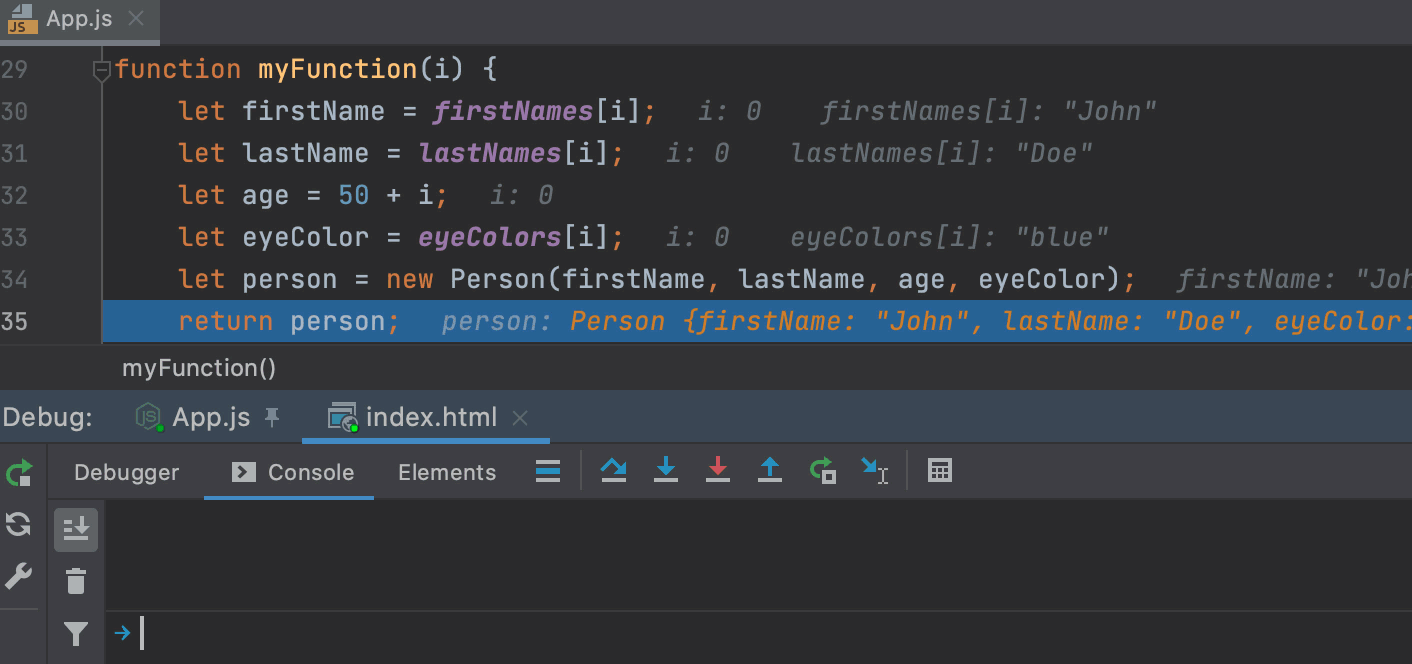This screenshot has height=664, width=1412.
Task: Click the Step Over debug icon
Action: [614, 470]
